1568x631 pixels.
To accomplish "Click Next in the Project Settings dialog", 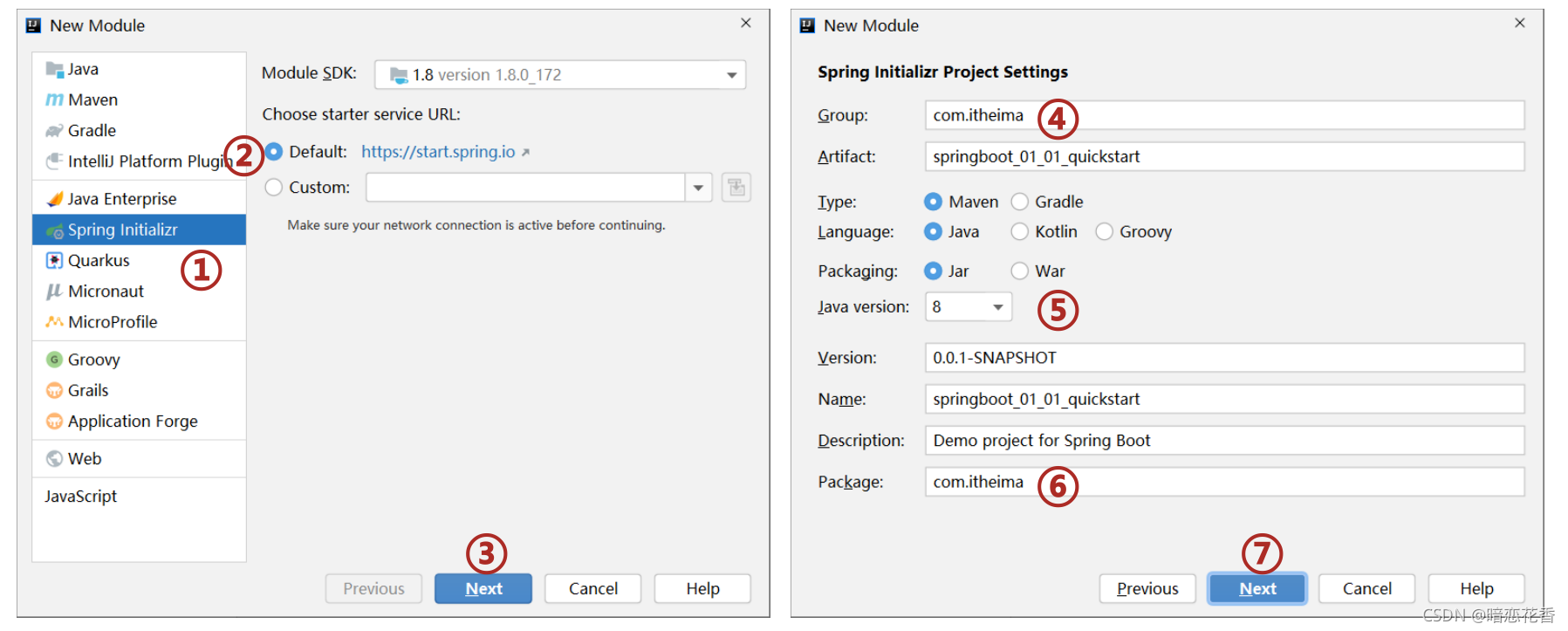I will point(1257,588).
